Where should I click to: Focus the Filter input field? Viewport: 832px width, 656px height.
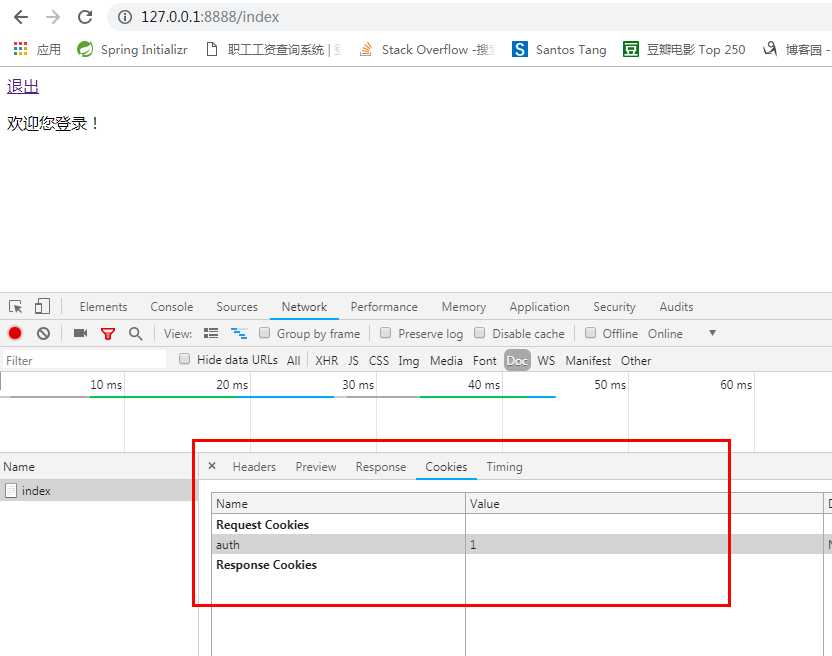click(84, 360)
